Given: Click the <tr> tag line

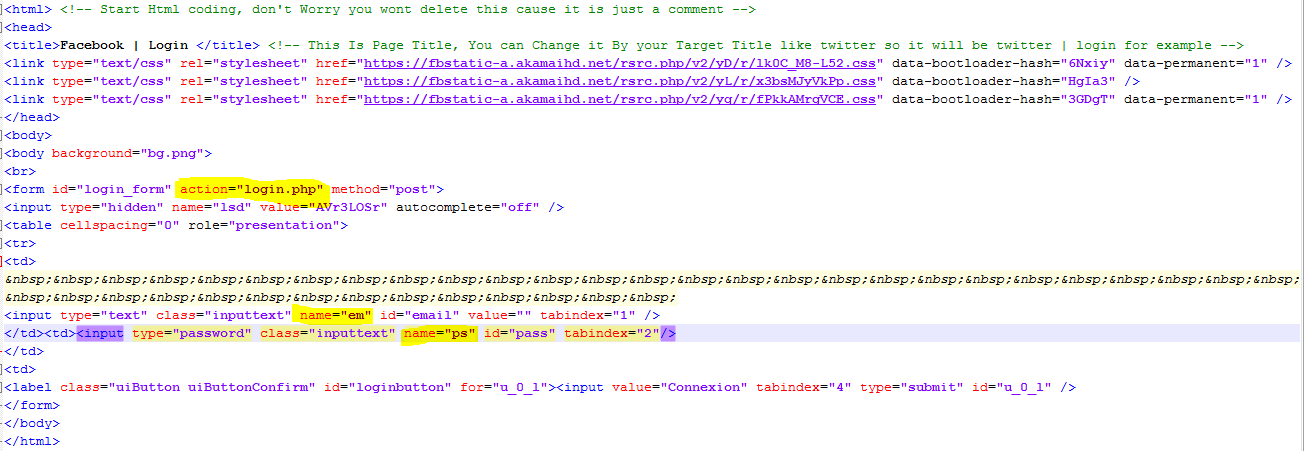Looking at the screenshot, I should [20, 243].
